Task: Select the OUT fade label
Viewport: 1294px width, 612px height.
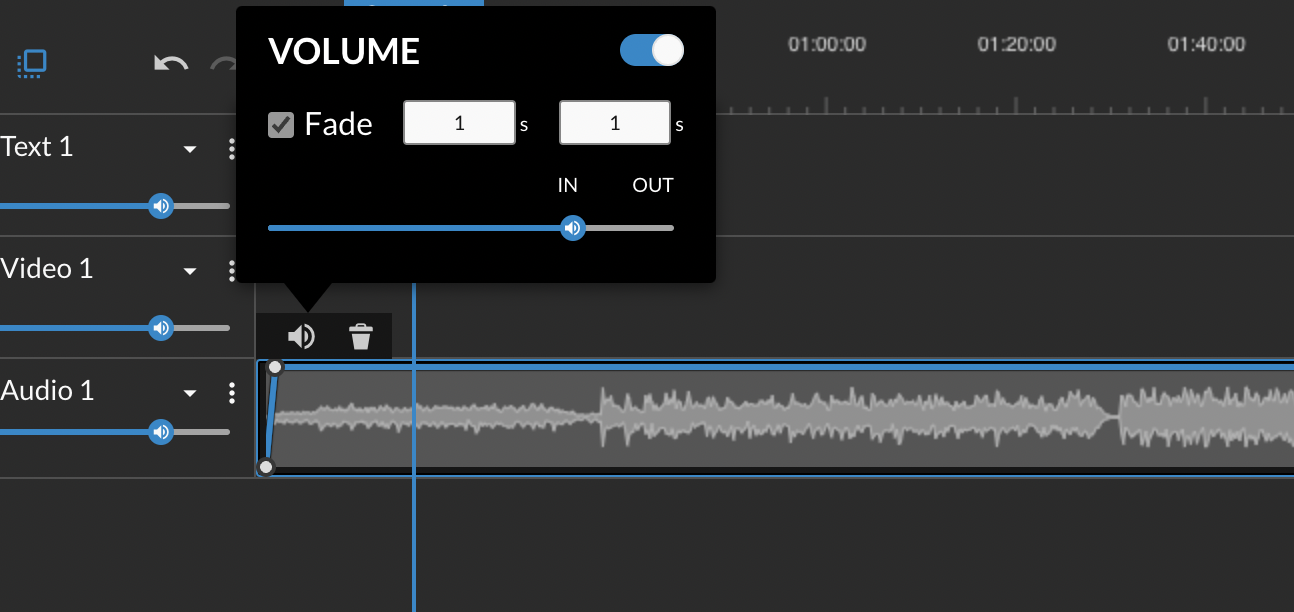Action: [652, 185]
